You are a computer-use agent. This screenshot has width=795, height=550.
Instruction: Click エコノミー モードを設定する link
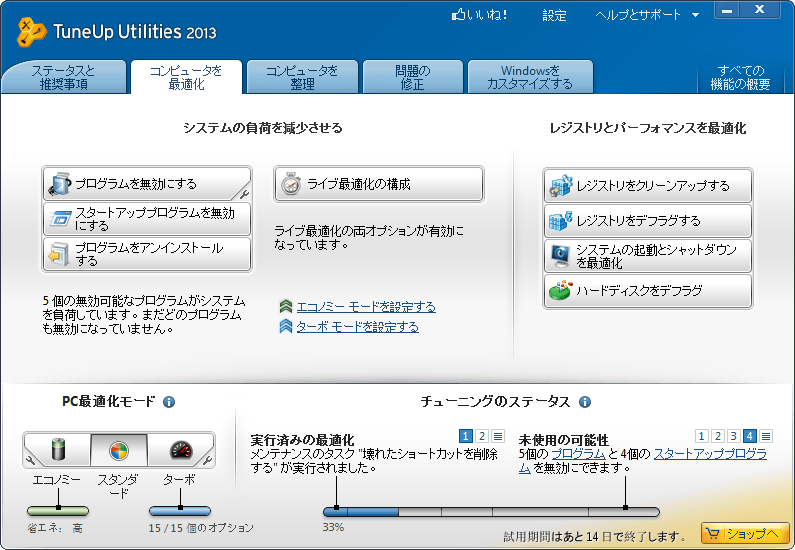tap(366, 307)
